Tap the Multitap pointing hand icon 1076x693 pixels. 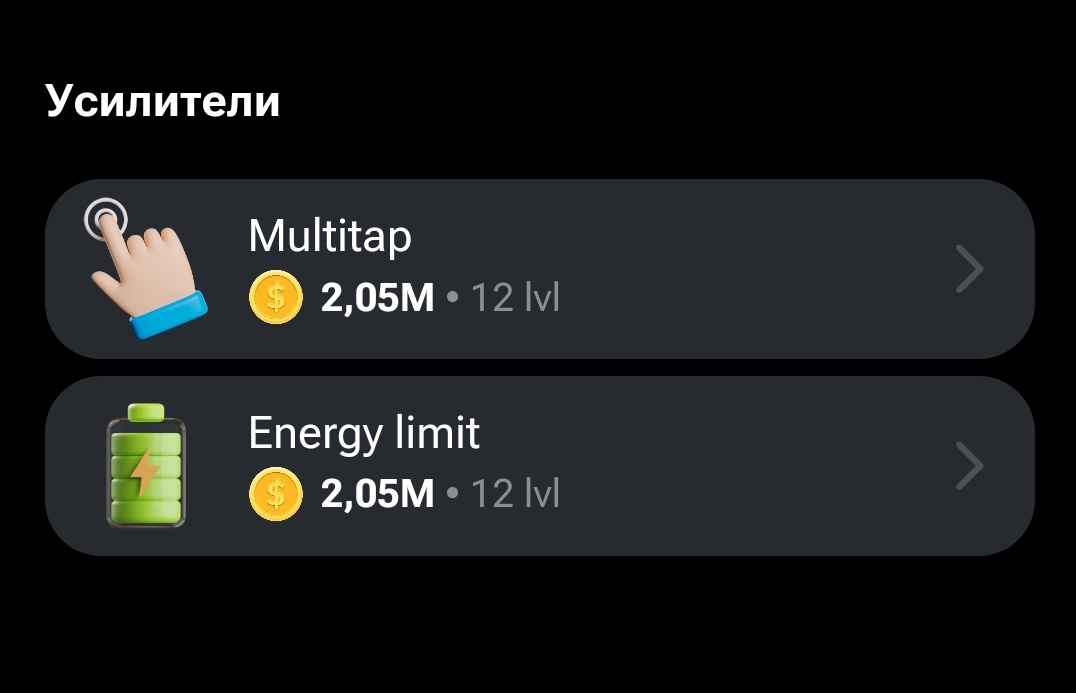click(x=145, y=268)
